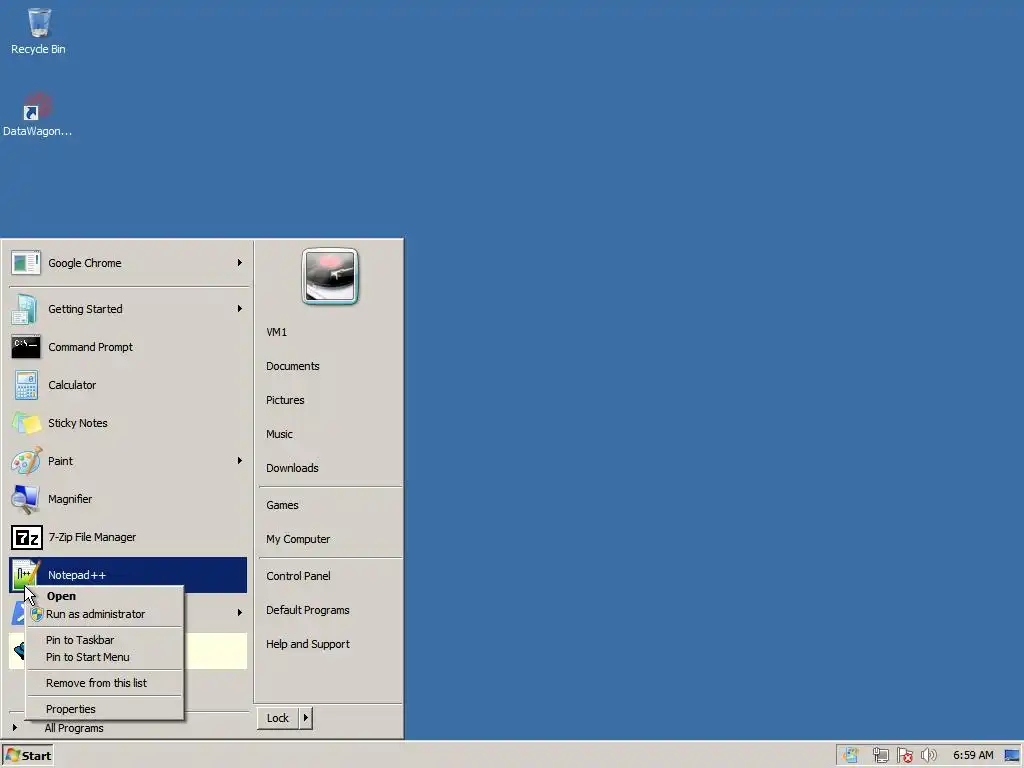This screenshot has height=768, width=1024.
Task: Launch 7-Zip File Manager
Action: pyautogui.click(x=128, y=537)
